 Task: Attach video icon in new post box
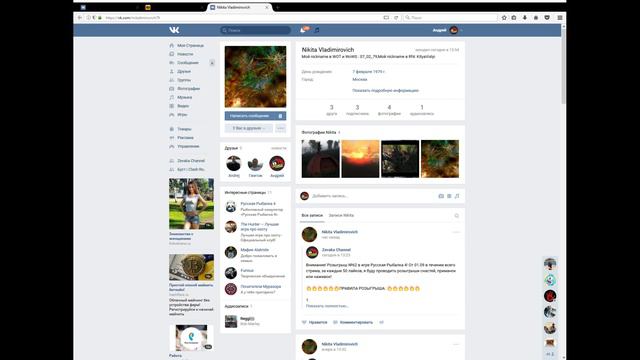tap(449, 196)
